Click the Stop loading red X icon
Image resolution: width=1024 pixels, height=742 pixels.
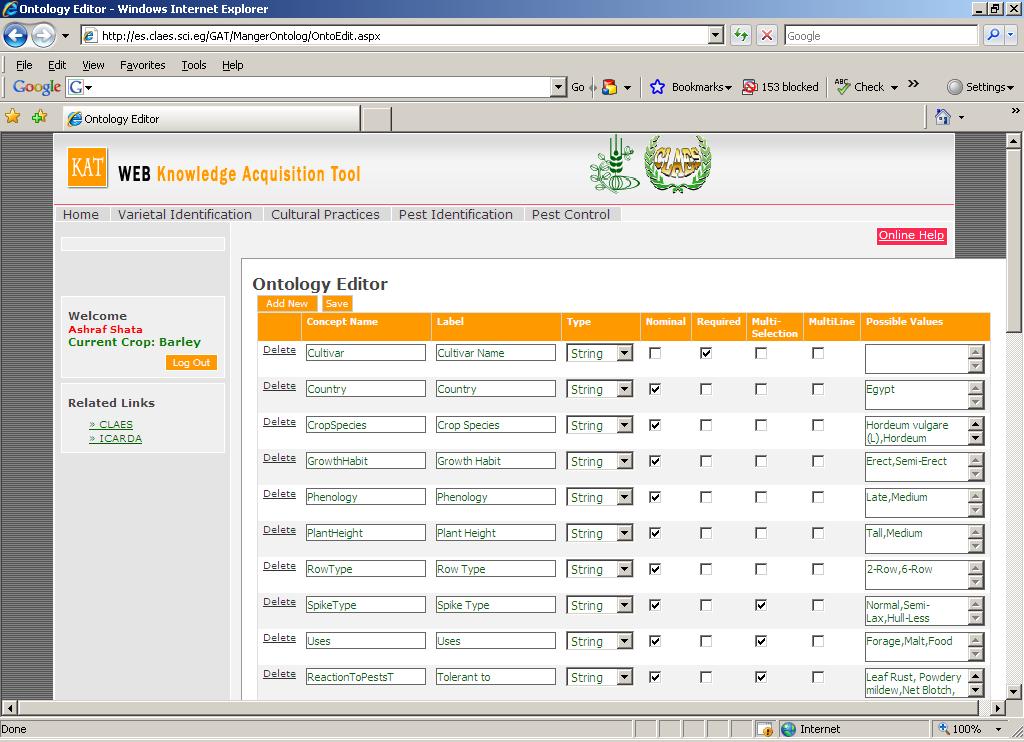tap(767, 35)
